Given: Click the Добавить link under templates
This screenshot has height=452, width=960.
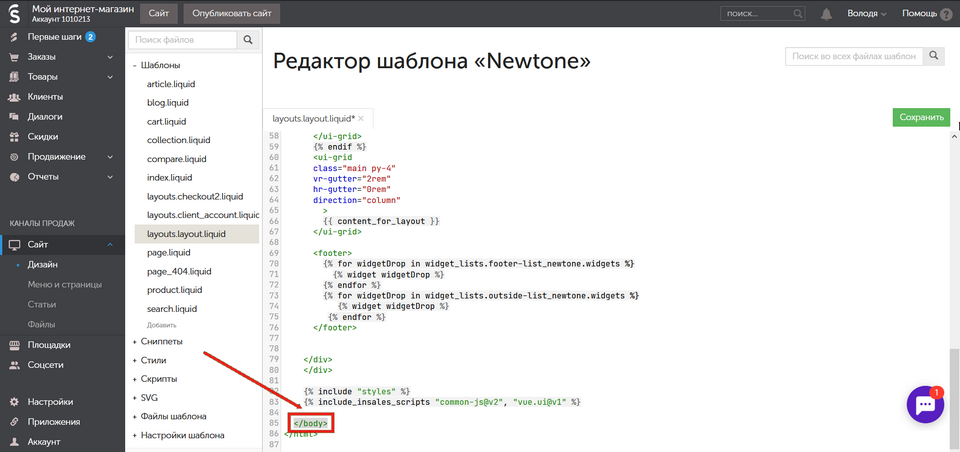Looking at the screenshot, I should (x=161, y=325).
